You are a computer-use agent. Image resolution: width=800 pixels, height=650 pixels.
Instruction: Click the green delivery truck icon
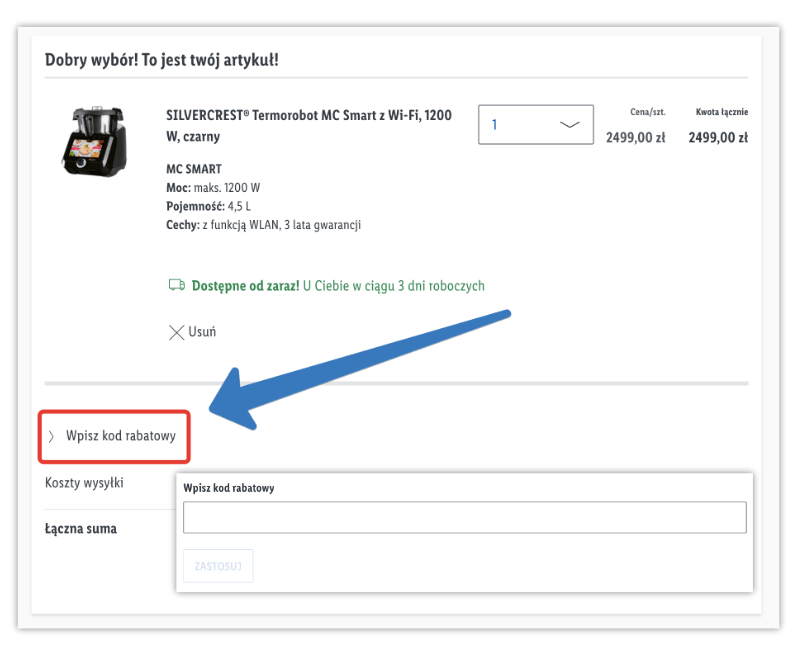177,285
